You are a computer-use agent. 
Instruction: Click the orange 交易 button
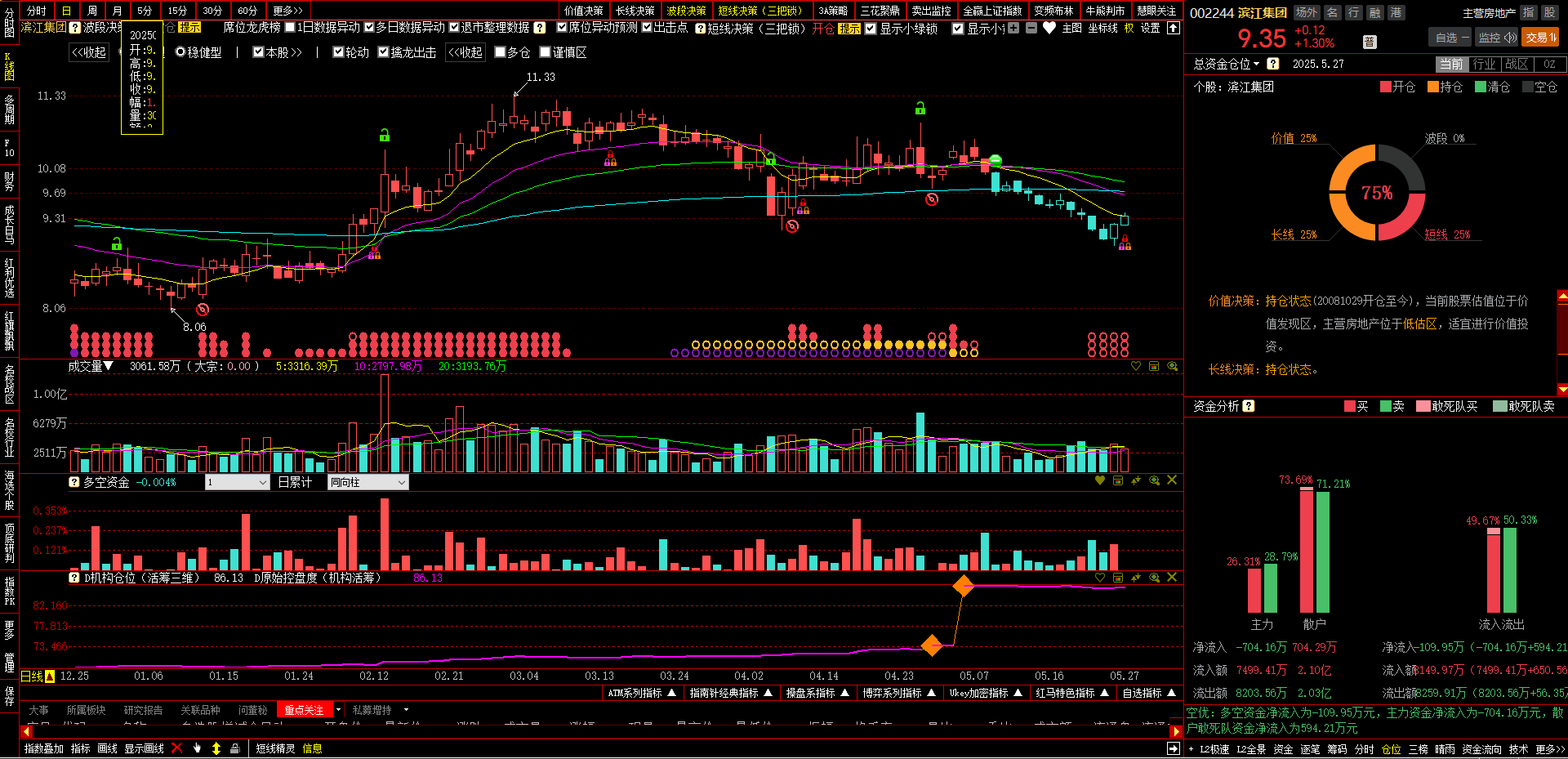click(x=1540, y=38)
